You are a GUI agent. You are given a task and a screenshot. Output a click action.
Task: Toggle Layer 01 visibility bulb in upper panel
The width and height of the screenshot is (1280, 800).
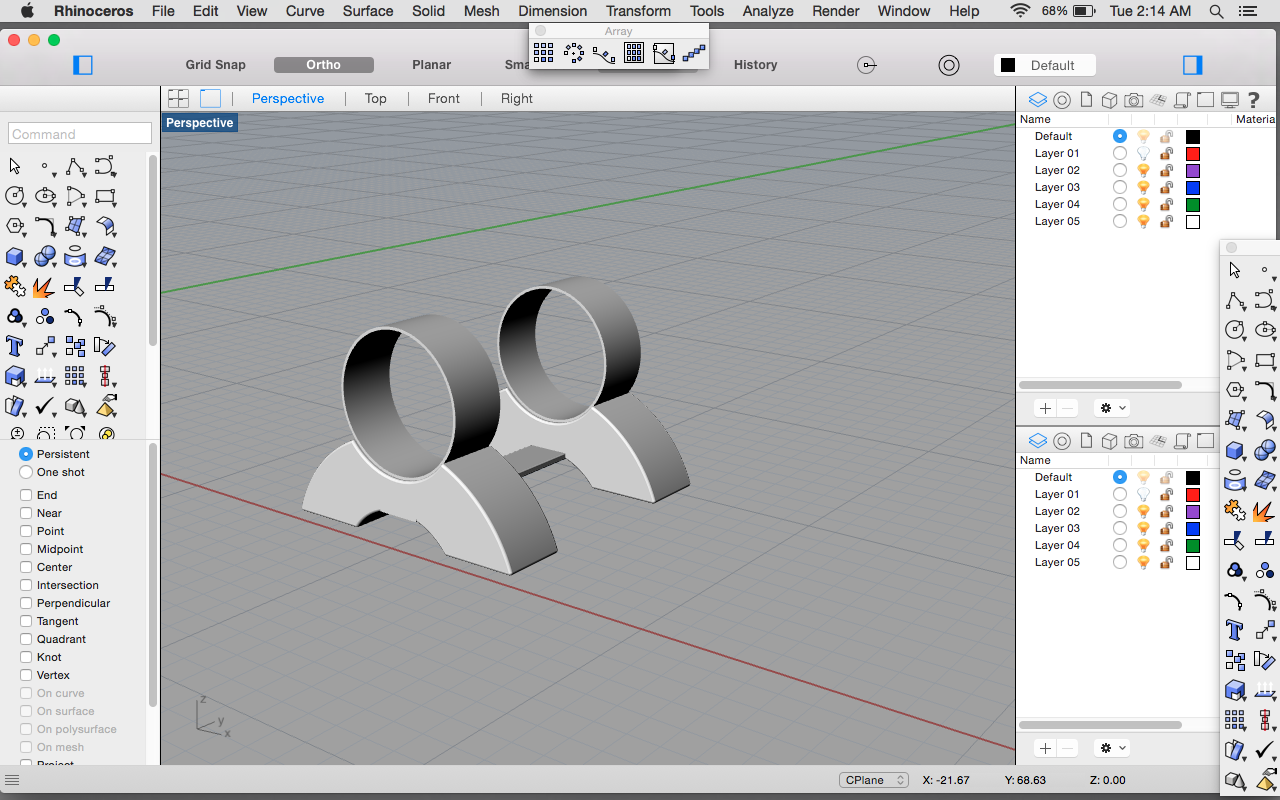[1143, 153]
